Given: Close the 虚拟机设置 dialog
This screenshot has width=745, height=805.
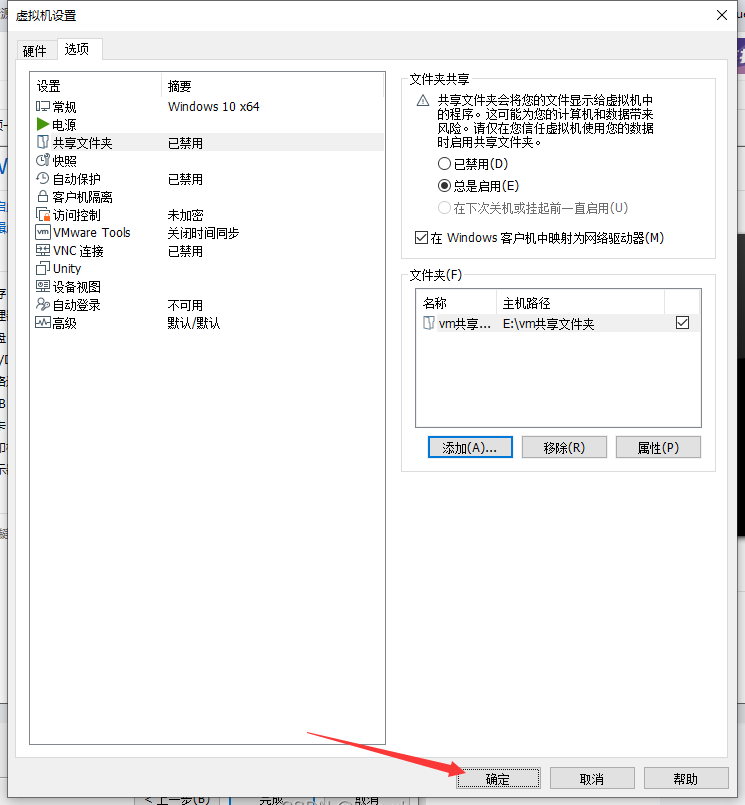Looking at the screenshot, I should [721, 15].
